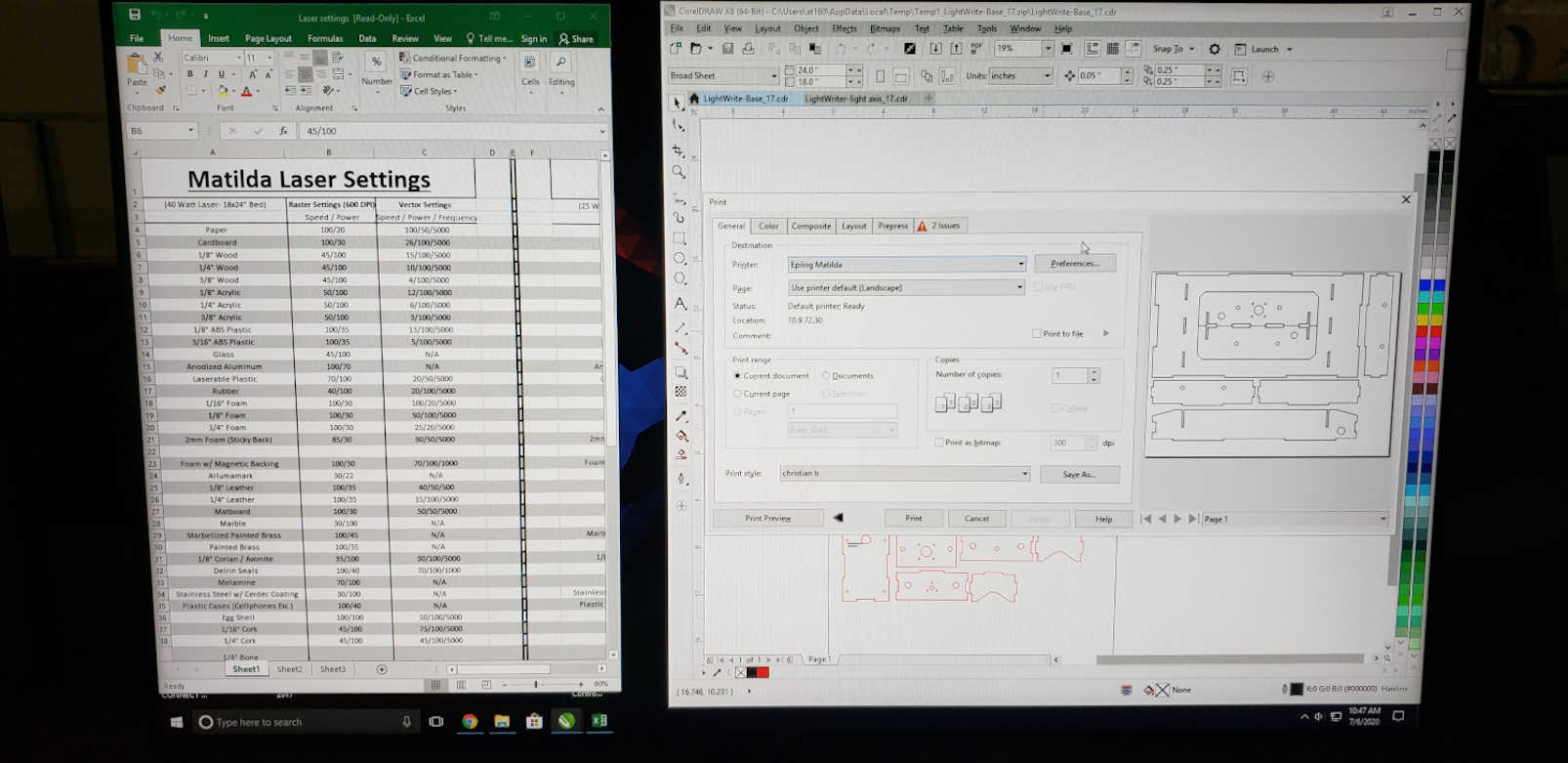
Task: Select the Pick tool in CorelDRAW toolbox
Action: tap(678, 103)
